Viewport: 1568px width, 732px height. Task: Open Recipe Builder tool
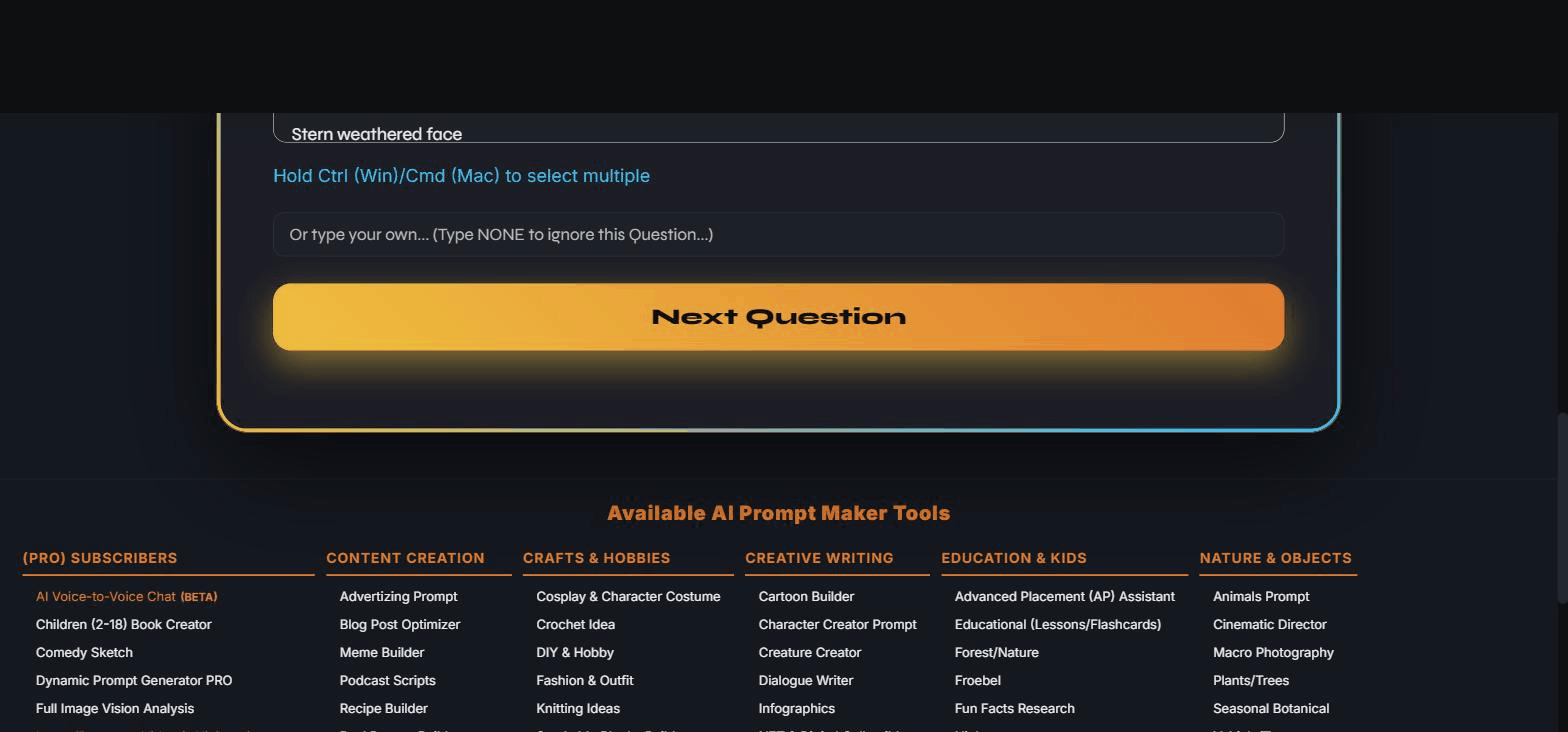coord(384,708)
